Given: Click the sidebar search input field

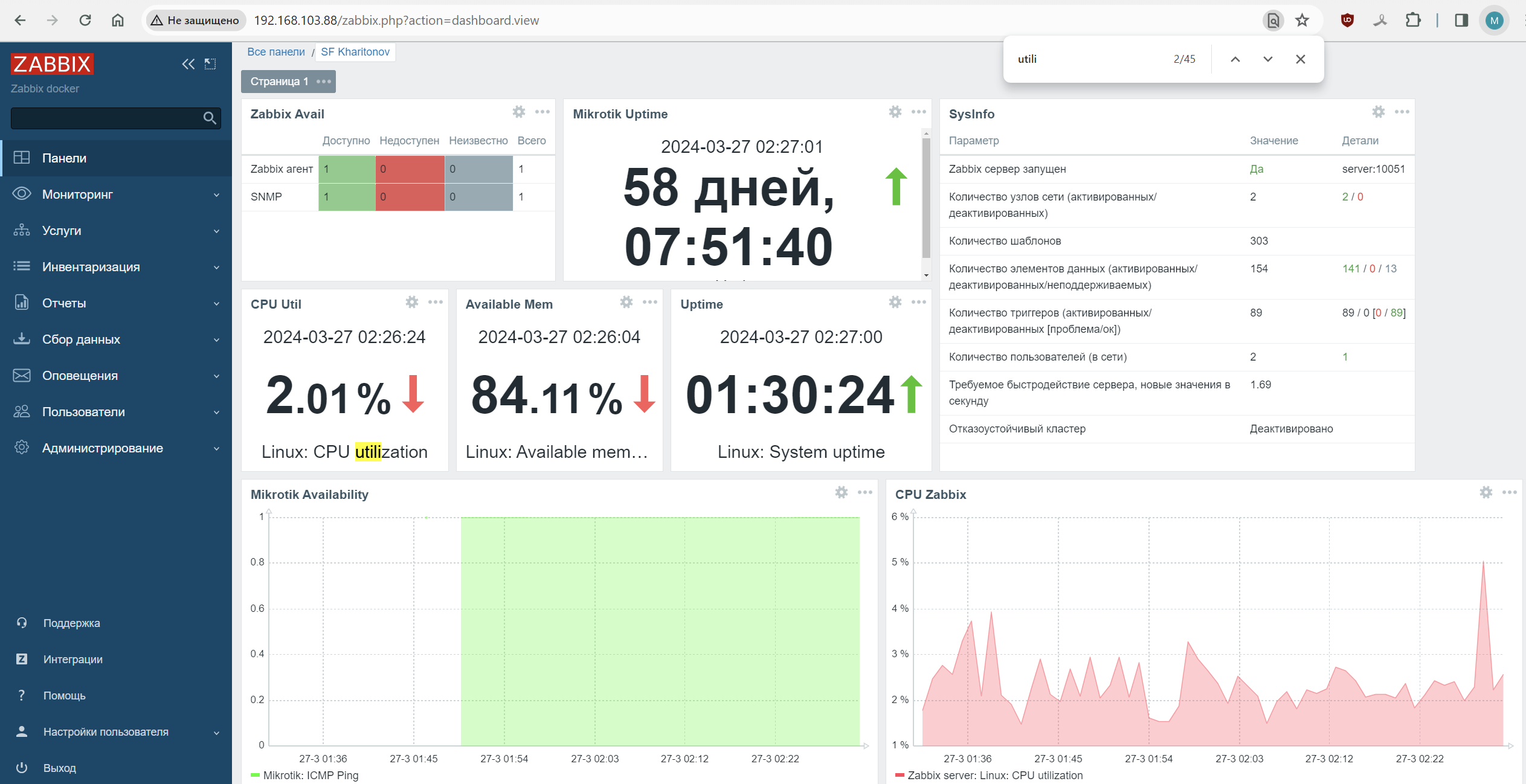Looking at the screenshot, I should click(x=106, y=118).
